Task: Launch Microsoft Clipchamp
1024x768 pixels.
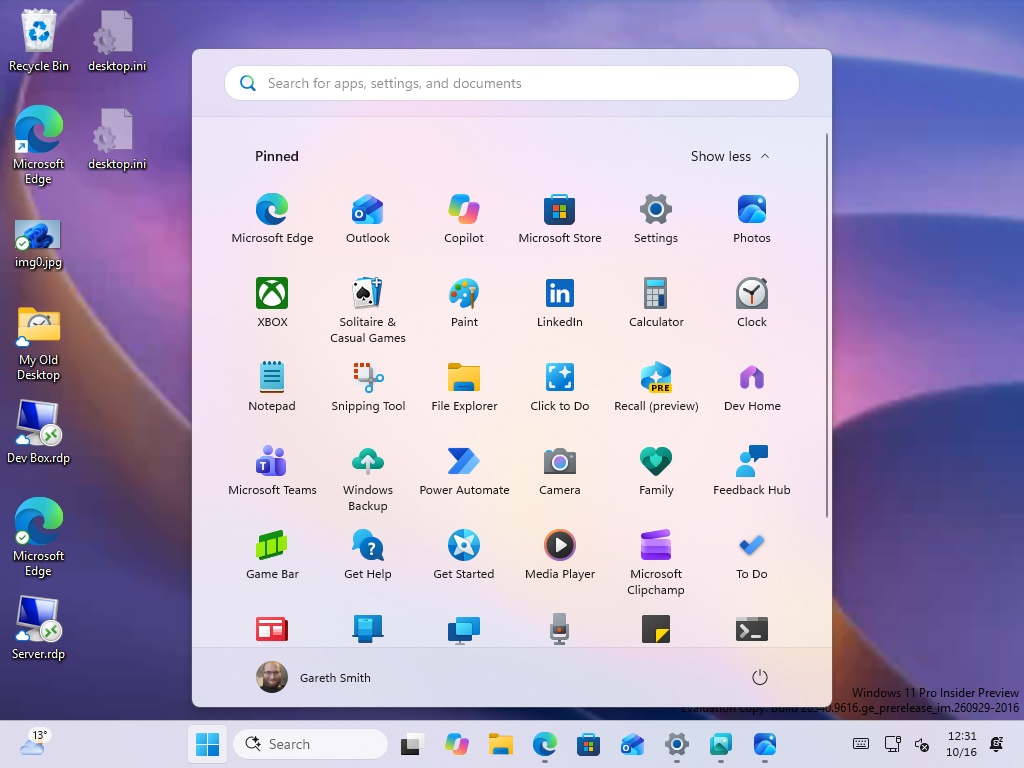Action: click(656, 562)
